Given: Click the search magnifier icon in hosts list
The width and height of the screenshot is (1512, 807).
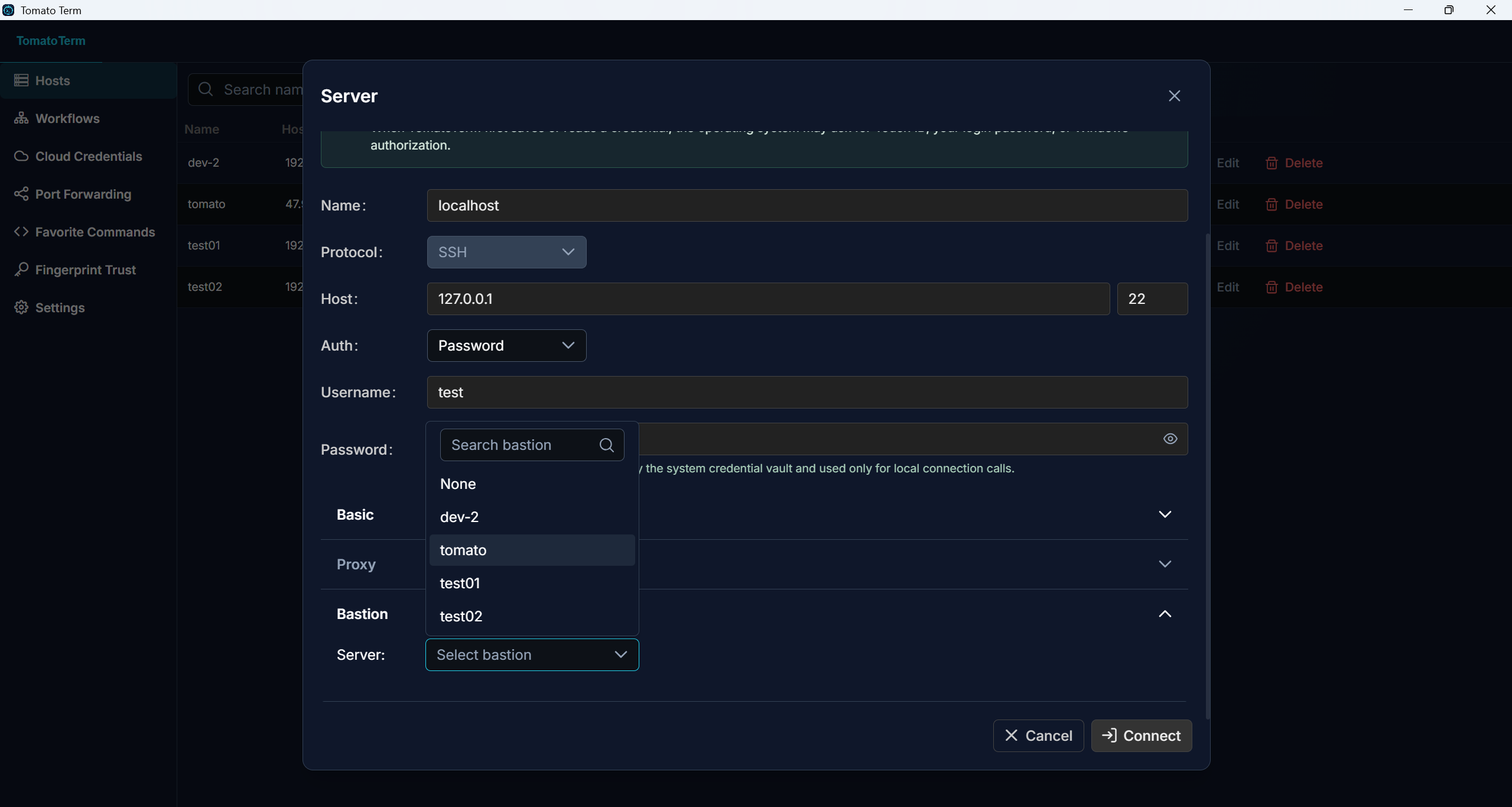Looking at the screenshot, I should point(206,89).
